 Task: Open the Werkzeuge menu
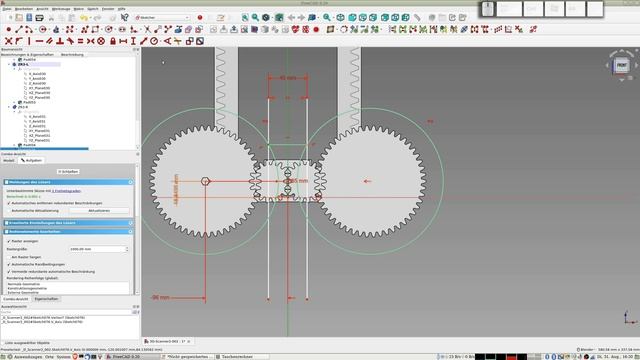61,9
